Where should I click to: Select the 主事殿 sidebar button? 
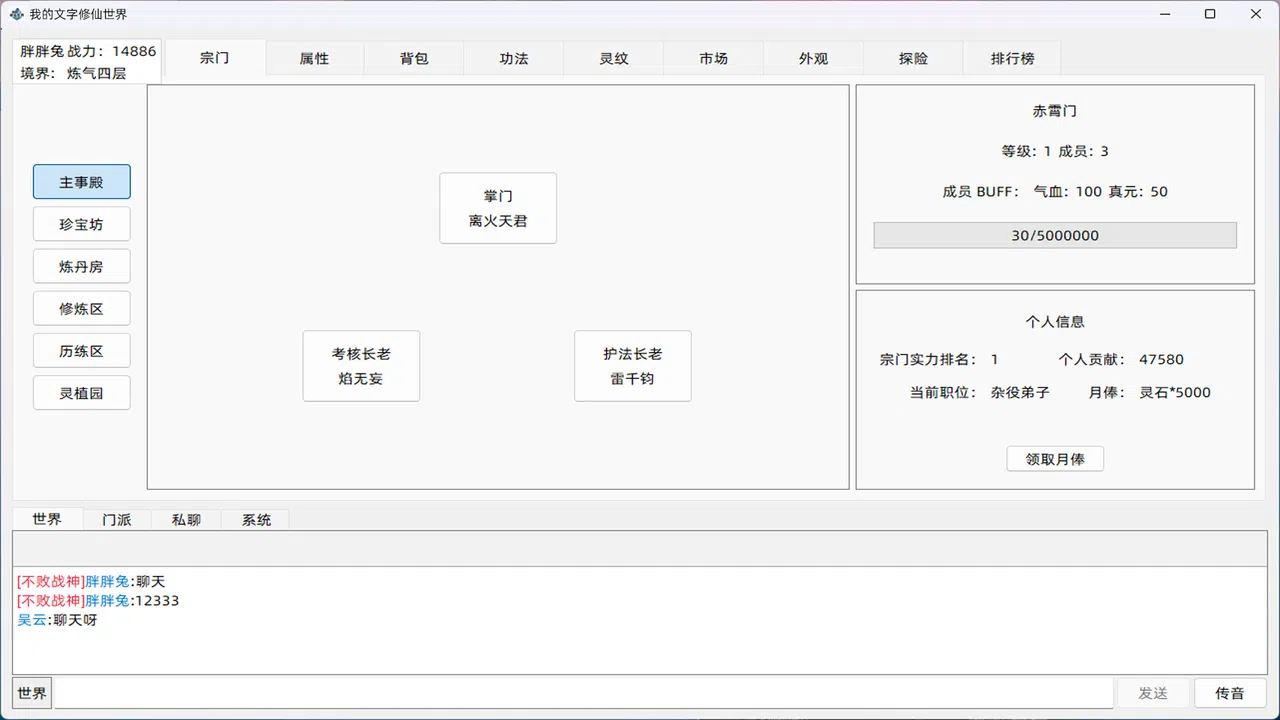(x=82, y=182)
